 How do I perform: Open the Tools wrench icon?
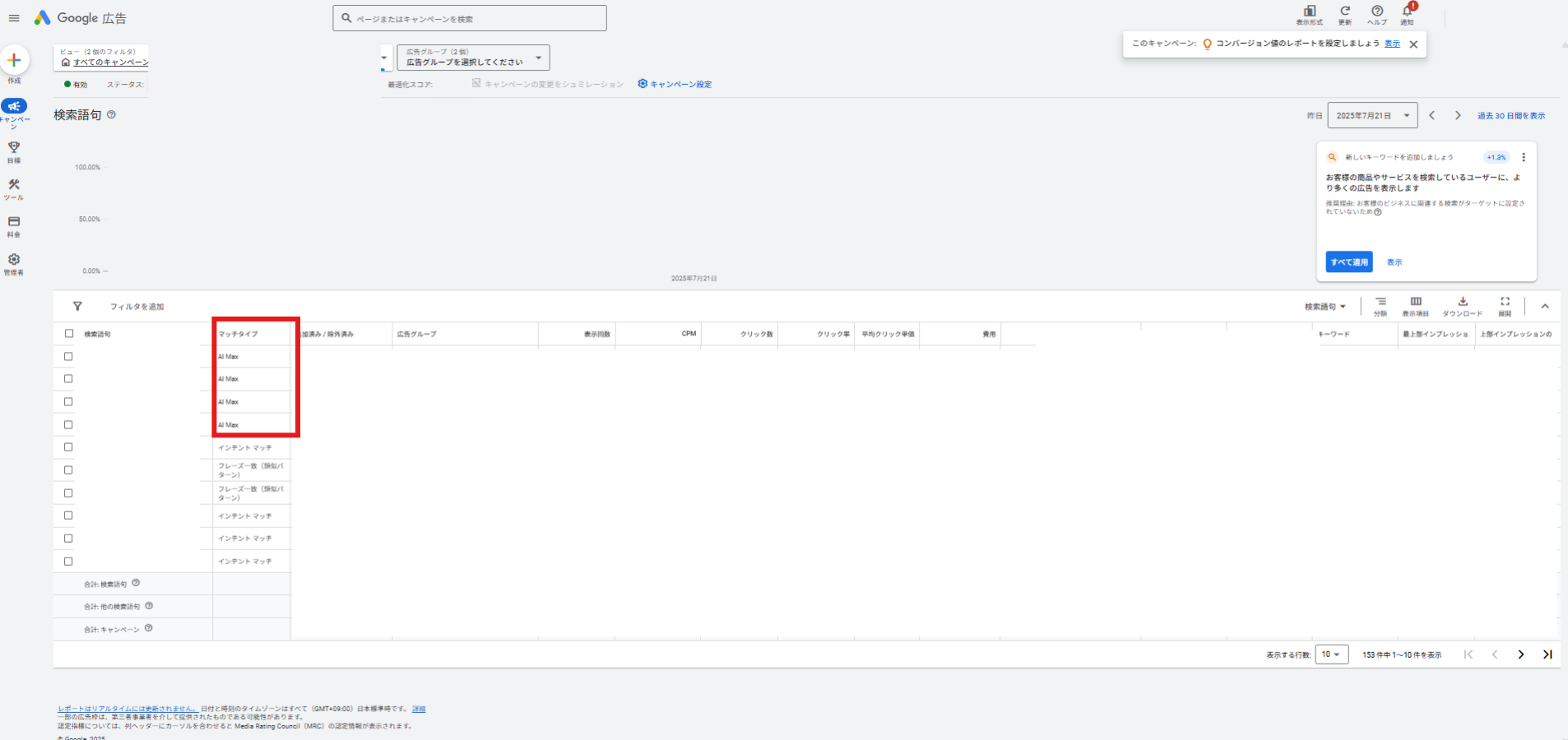click(14, 185)
